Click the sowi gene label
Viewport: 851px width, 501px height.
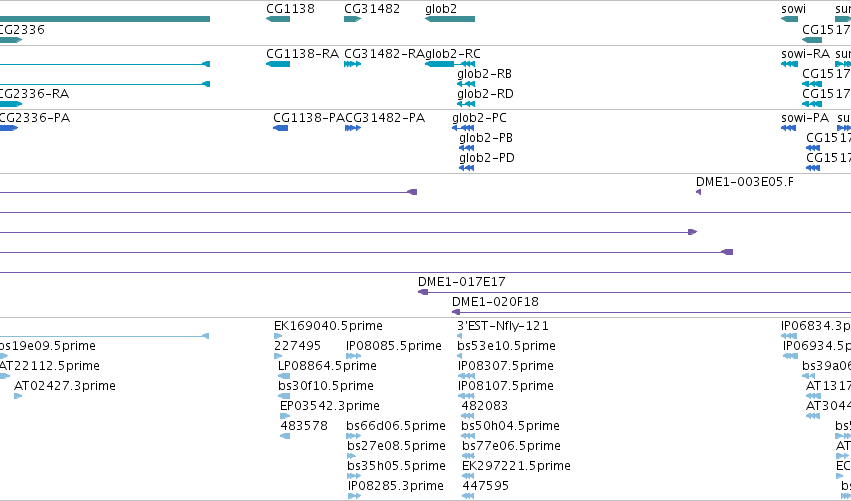coord(793,9)
